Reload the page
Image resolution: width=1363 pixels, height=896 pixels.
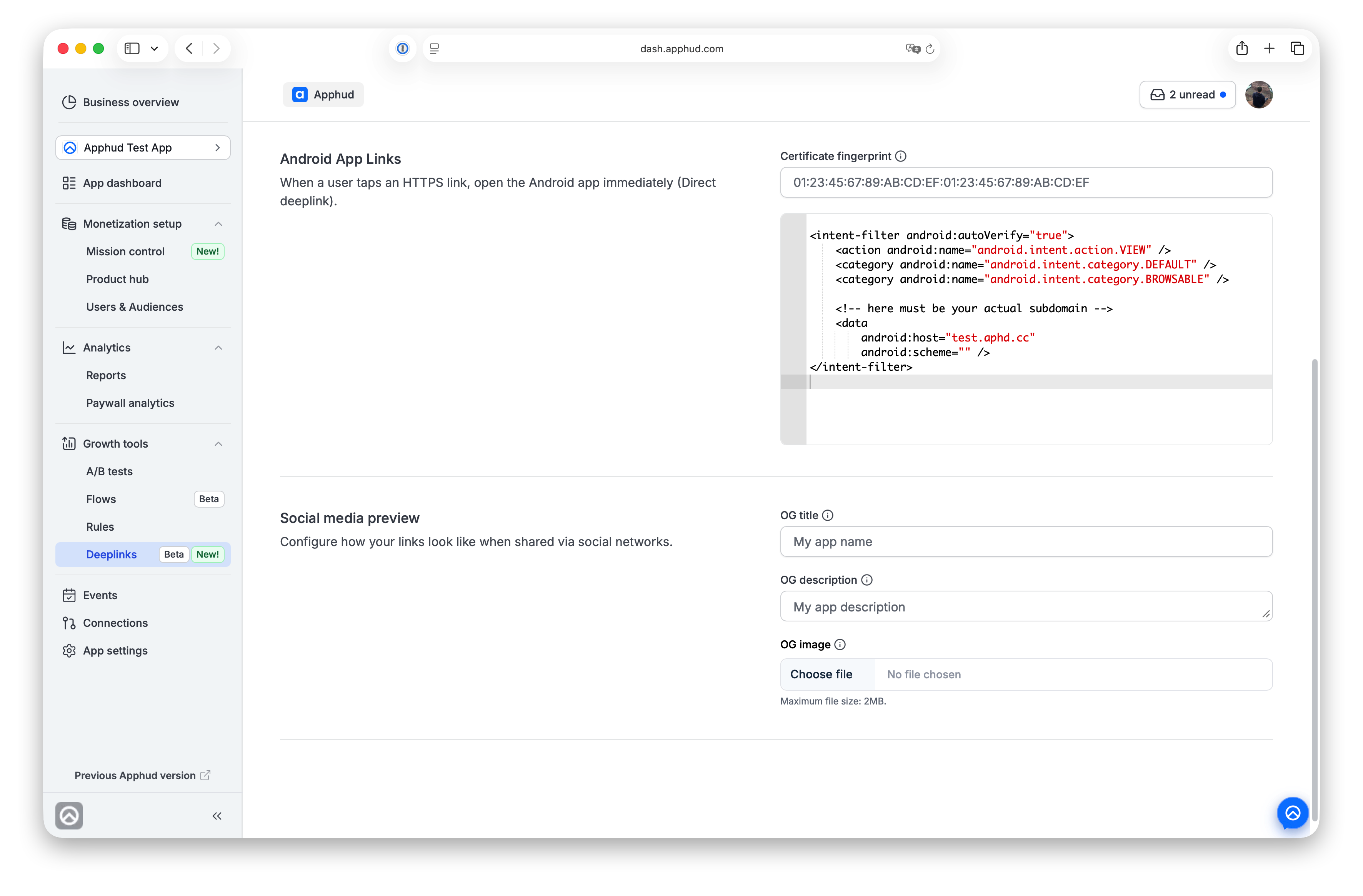[x=930, y=49]
